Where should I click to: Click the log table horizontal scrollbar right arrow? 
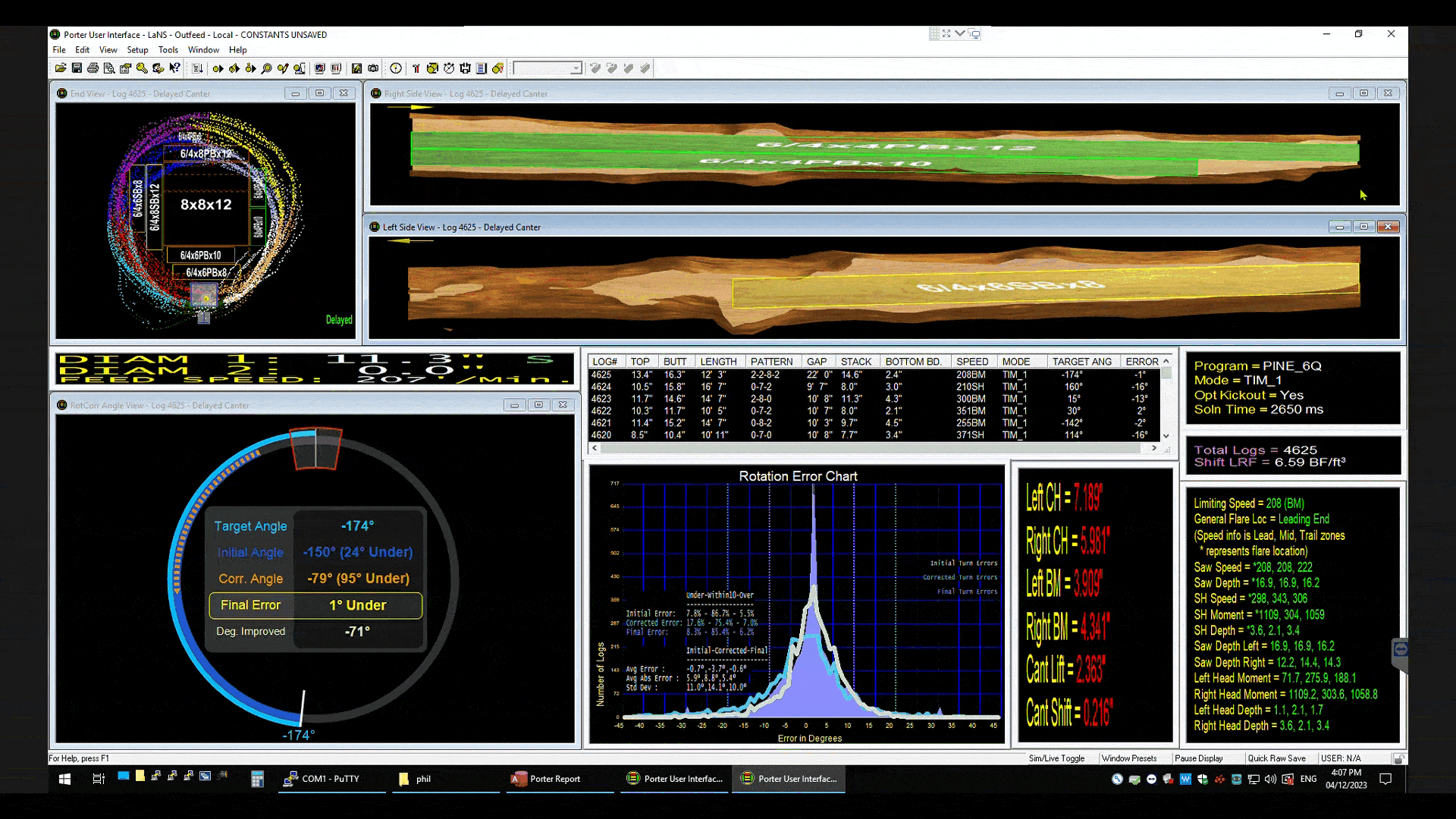tap(1154, 448)
